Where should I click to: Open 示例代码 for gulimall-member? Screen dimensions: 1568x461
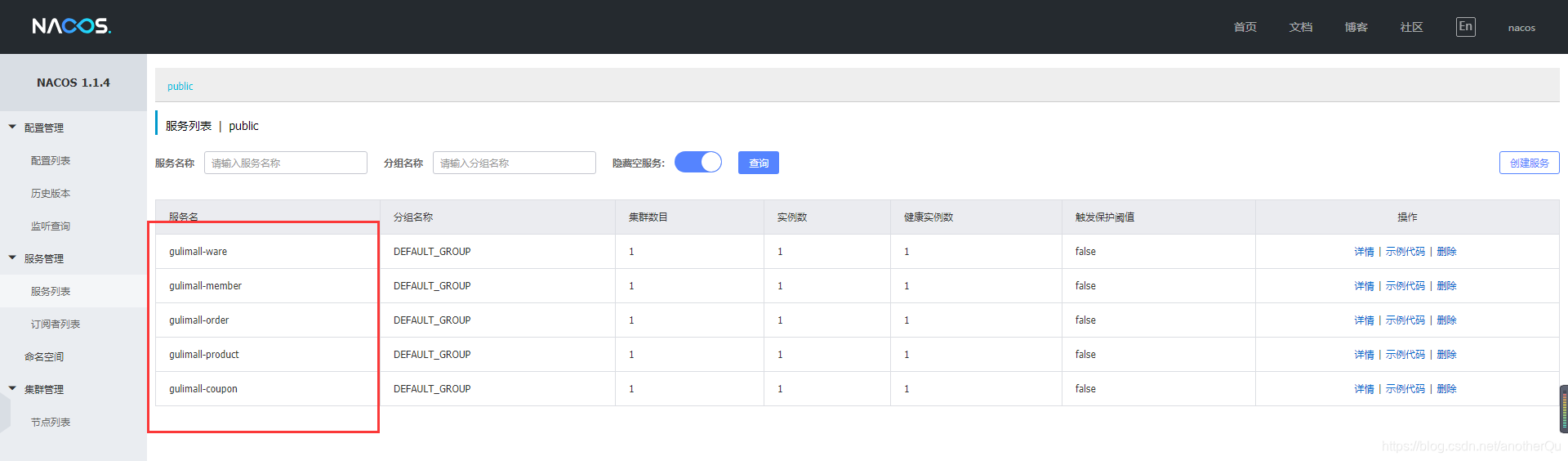(x=1405, y=286)
